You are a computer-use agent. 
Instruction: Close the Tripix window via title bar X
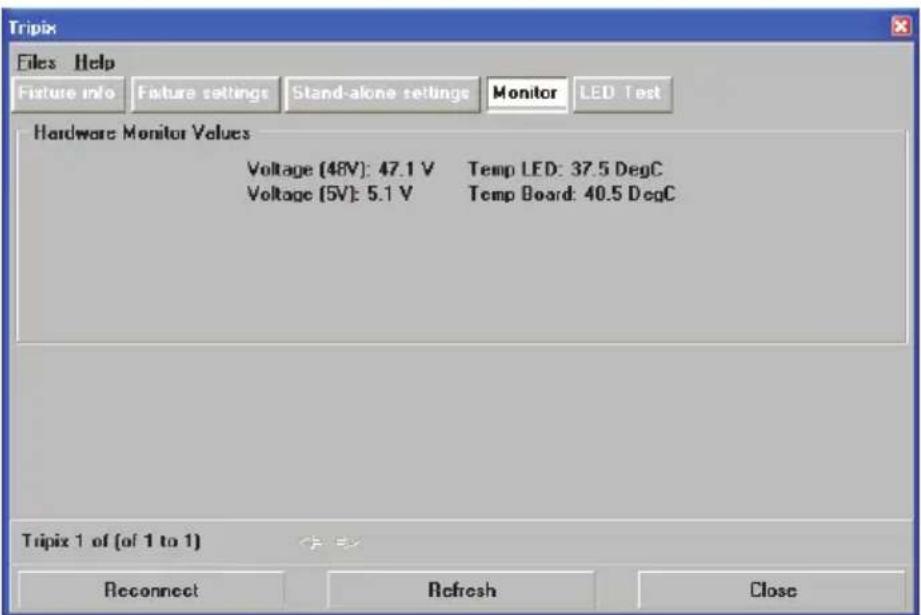(900, 26)
